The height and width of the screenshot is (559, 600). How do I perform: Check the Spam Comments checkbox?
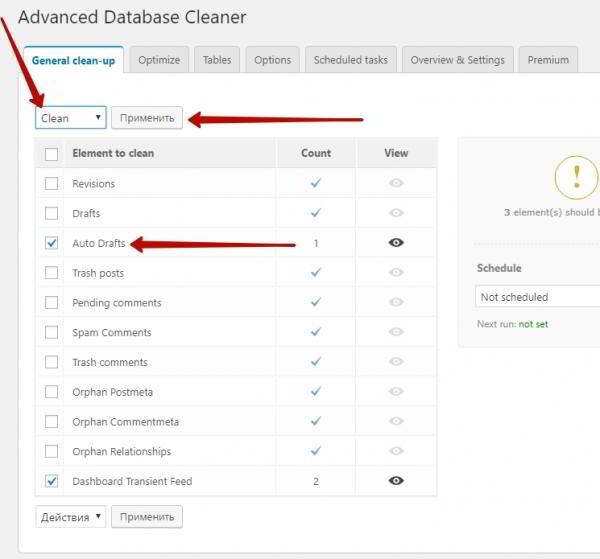click(51, 332)
